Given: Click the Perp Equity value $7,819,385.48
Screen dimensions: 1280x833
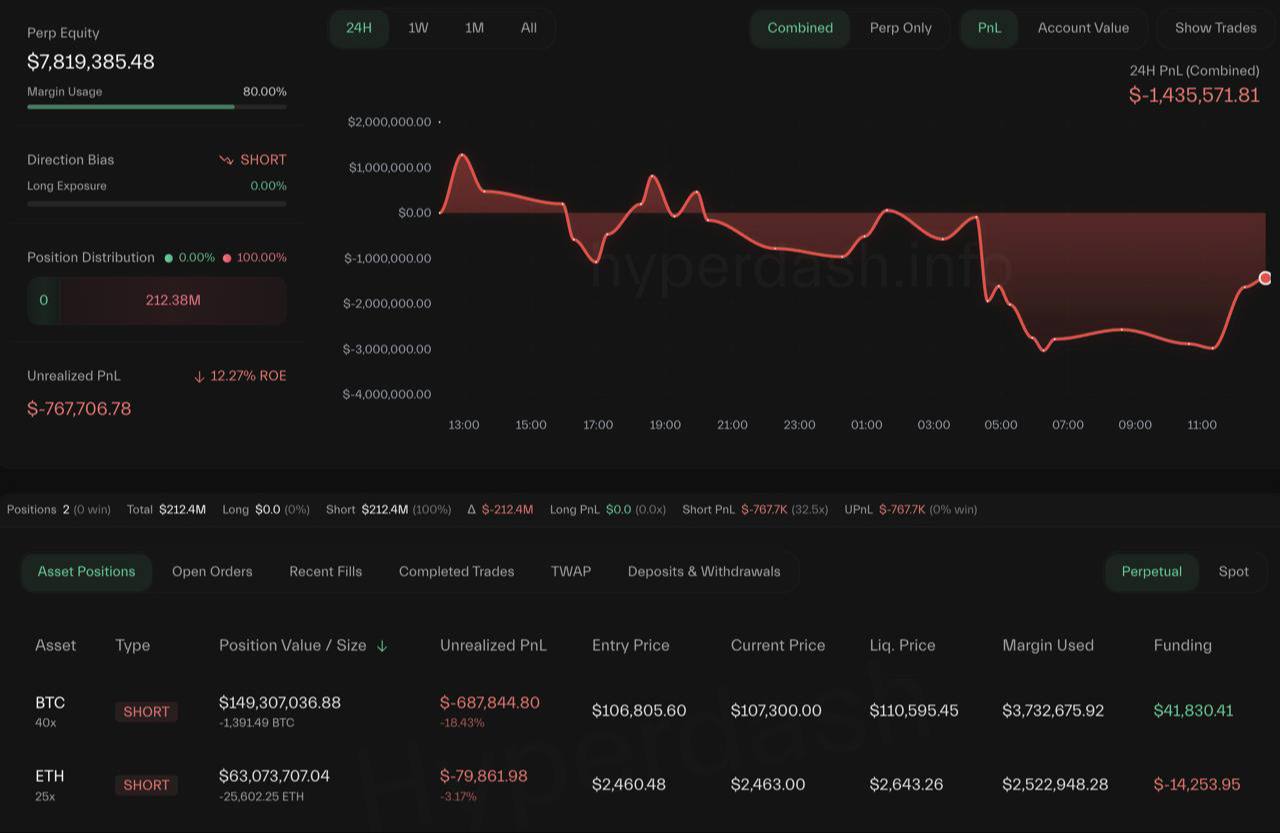Looking at the screenshot, I should [x=91, y=62].
